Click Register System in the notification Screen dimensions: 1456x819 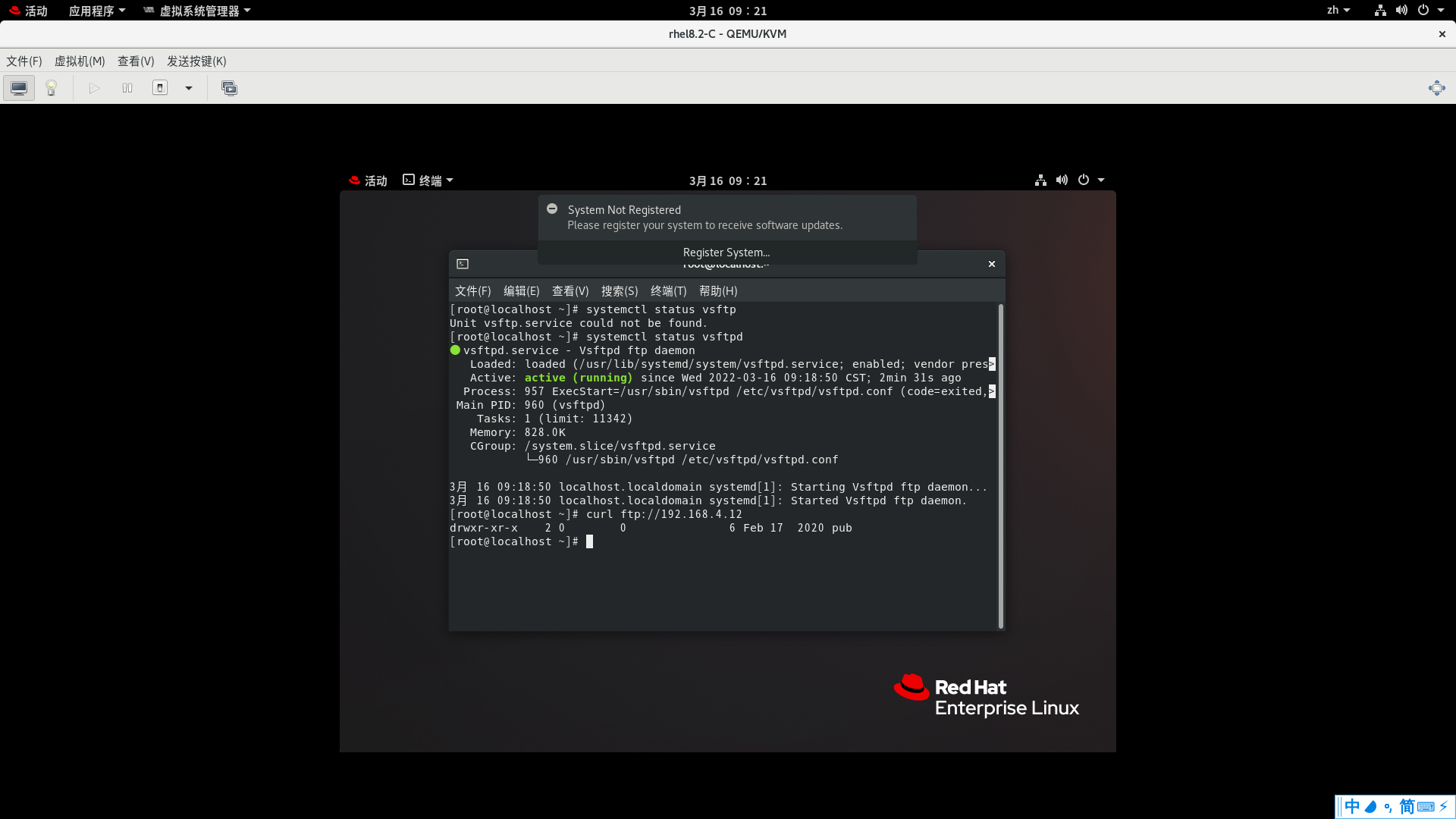point(726,252)
